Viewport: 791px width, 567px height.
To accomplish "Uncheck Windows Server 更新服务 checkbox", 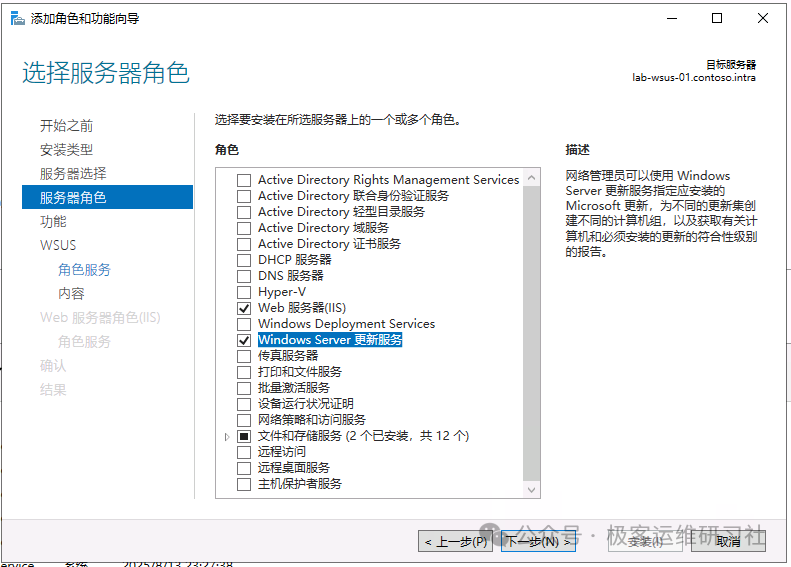I will click(244, 341).
